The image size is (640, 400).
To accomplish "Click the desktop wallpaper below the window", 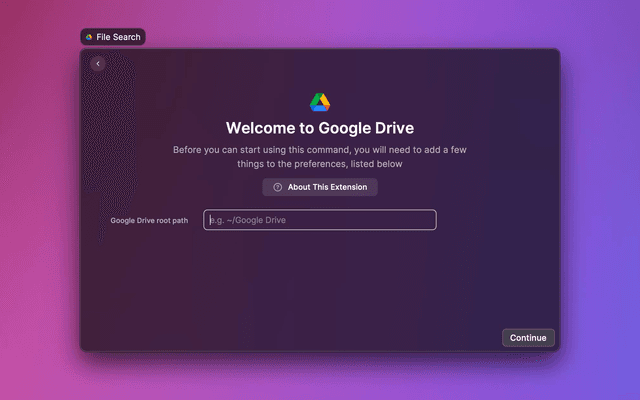I will 320,377.
